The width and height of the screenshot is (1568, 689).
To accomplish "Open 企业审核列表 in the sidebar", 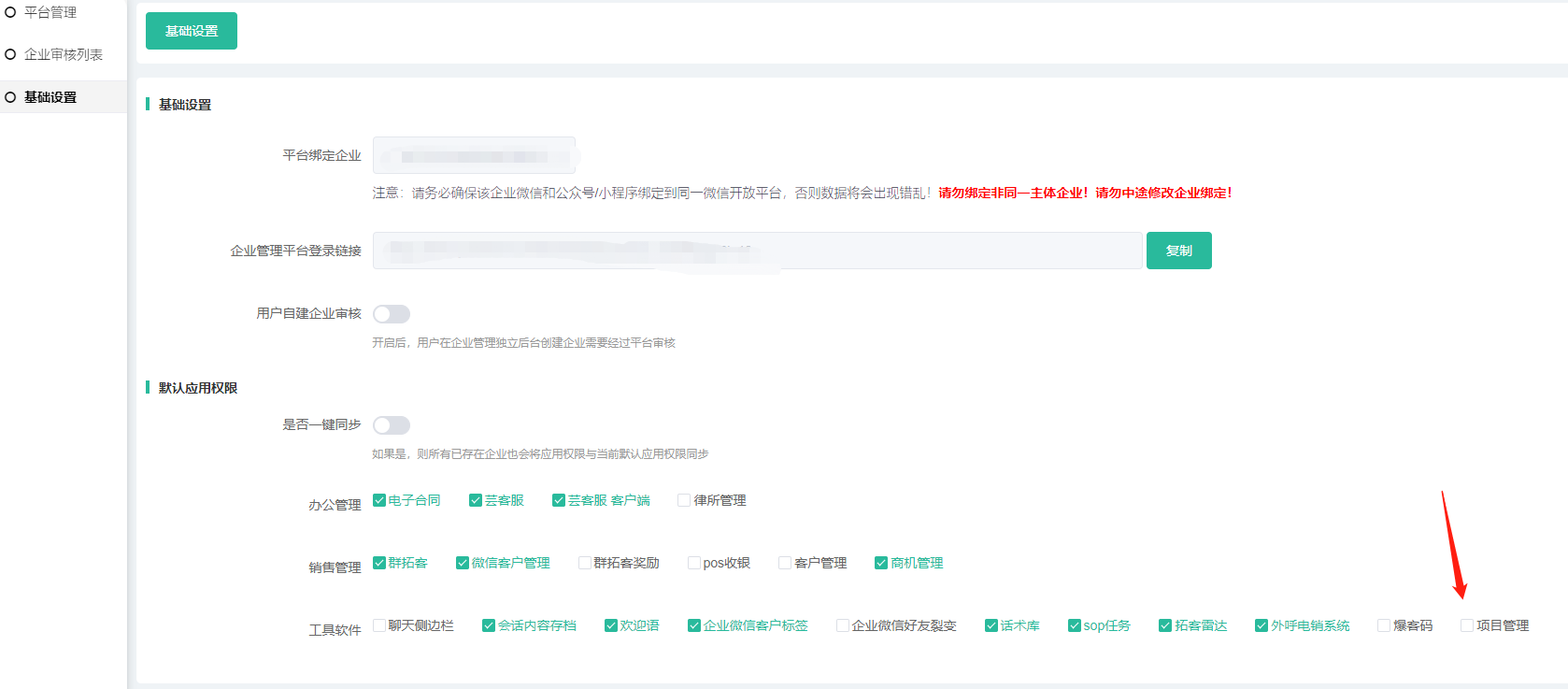I will 63,54.
